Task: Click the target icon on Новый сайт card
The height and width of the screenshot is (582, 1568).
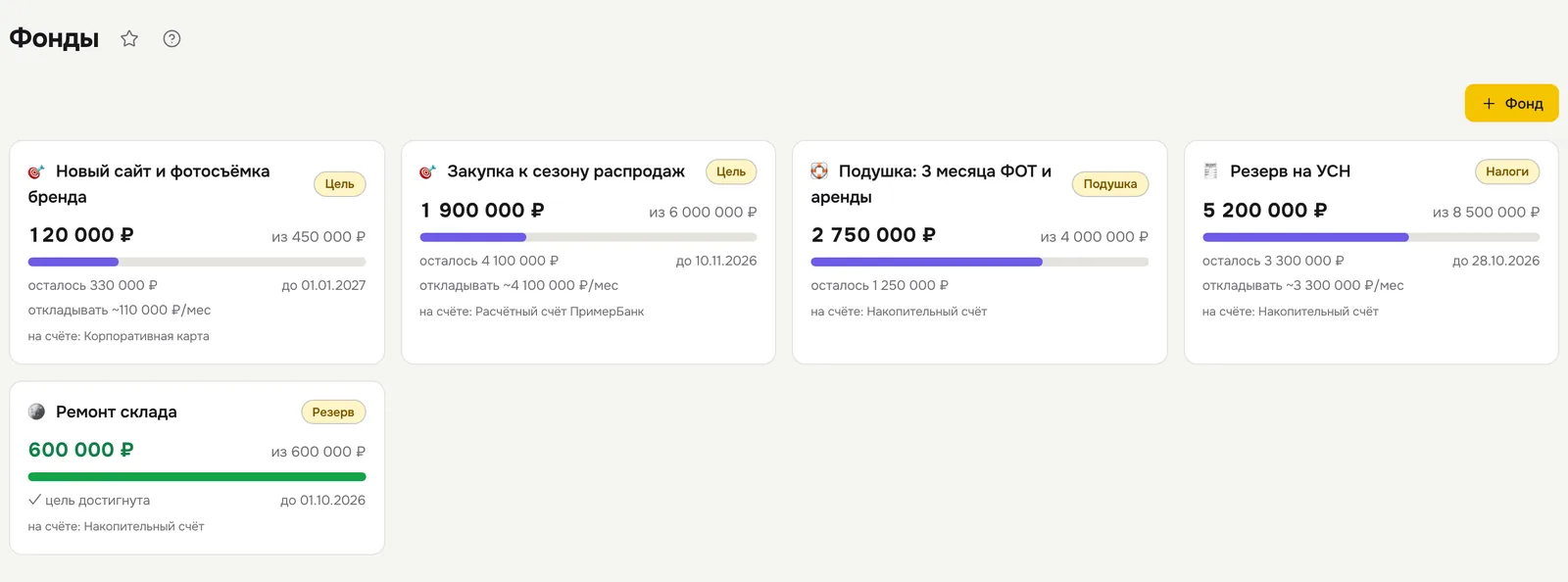Action: click(36, 171)
